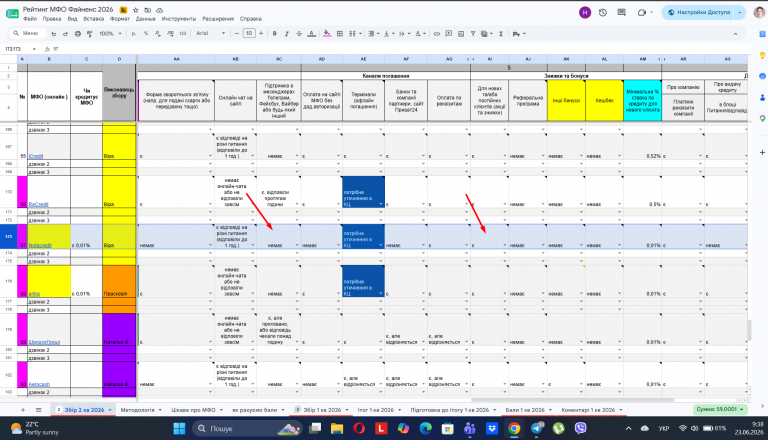Screen dimensions: 768x440
Task: Toggle bold formatting
Action: point(274,34)
